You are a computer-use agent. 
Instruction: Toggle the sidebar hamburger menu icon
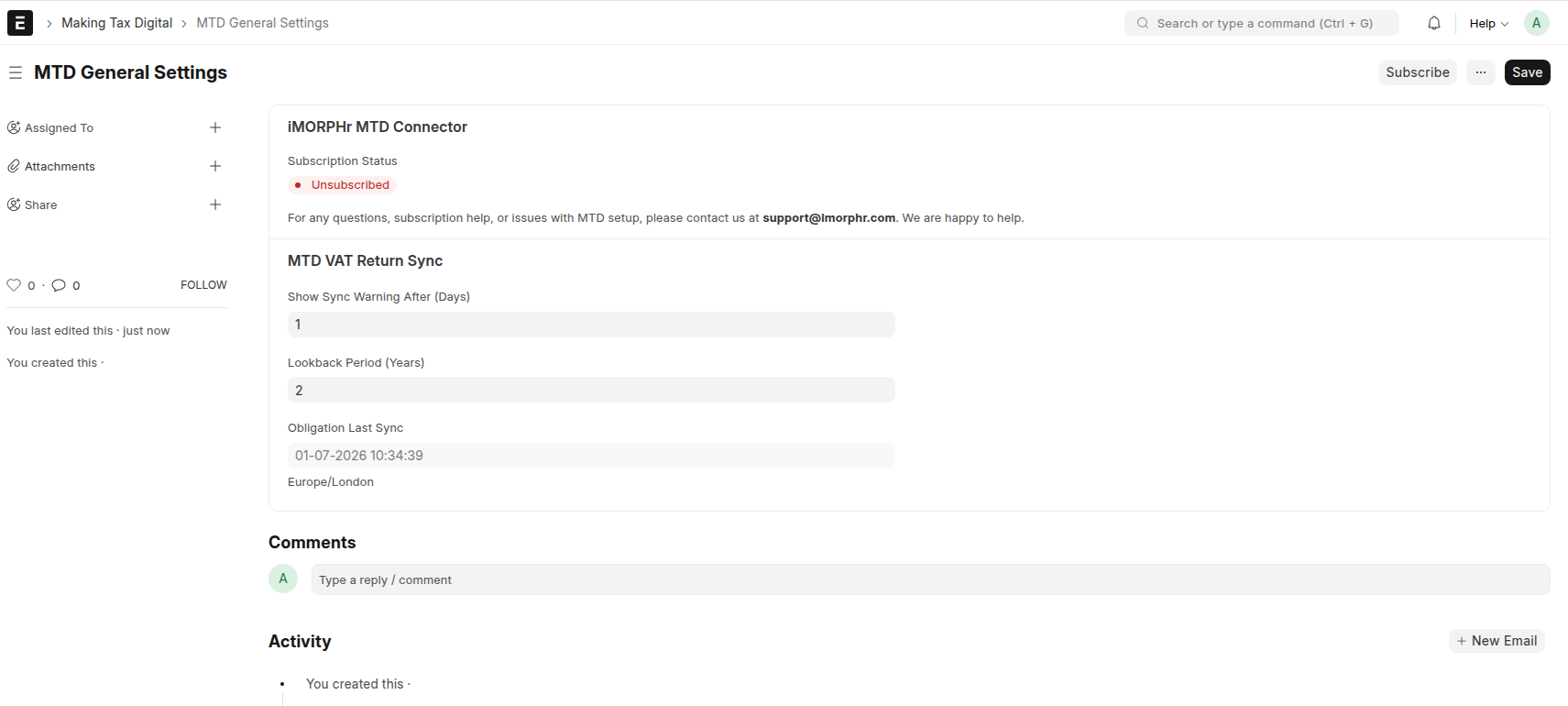click(x=16, y=72)
